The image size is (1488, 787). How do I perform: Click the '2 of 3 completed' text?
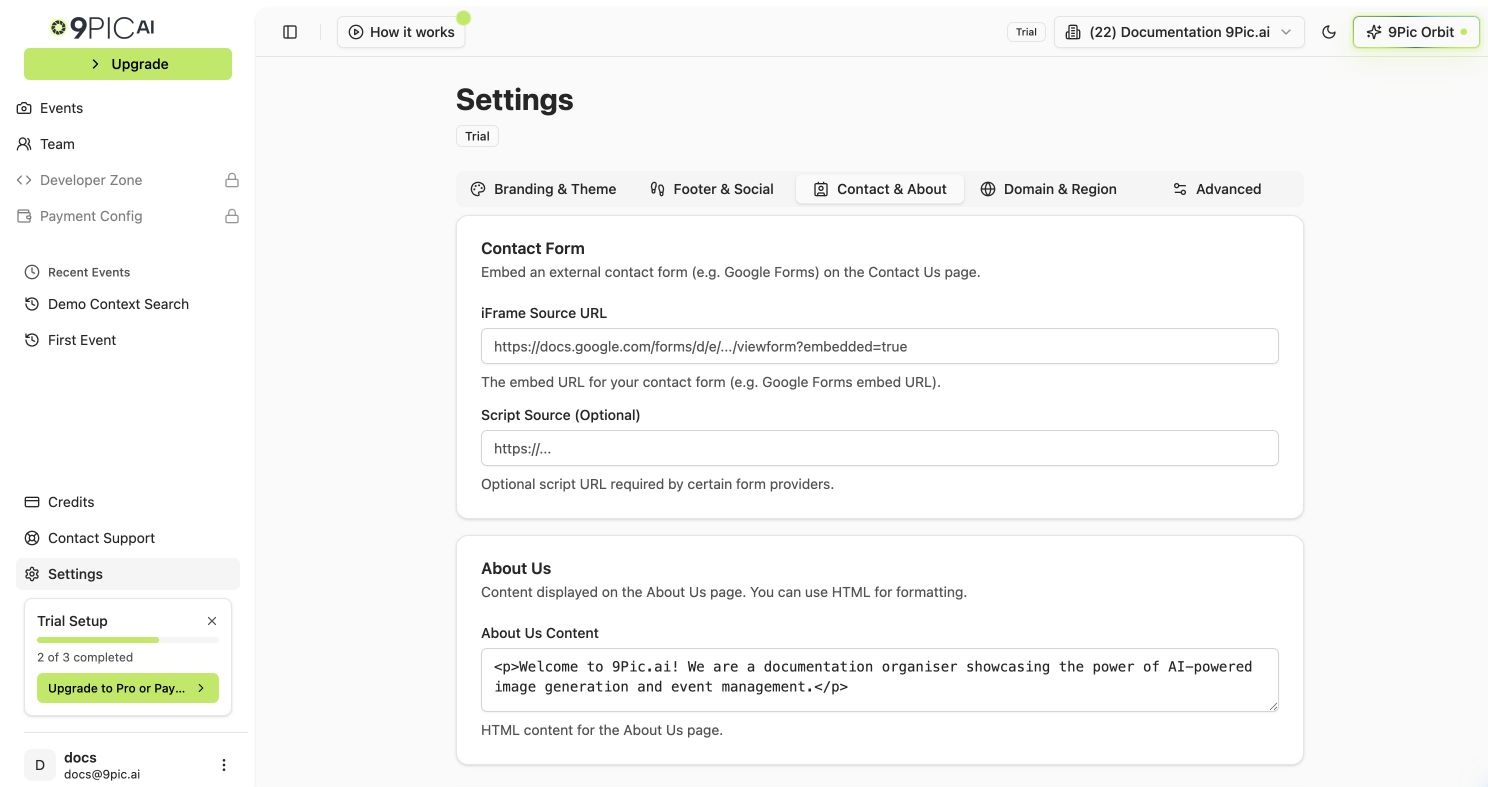click(85, 657)
